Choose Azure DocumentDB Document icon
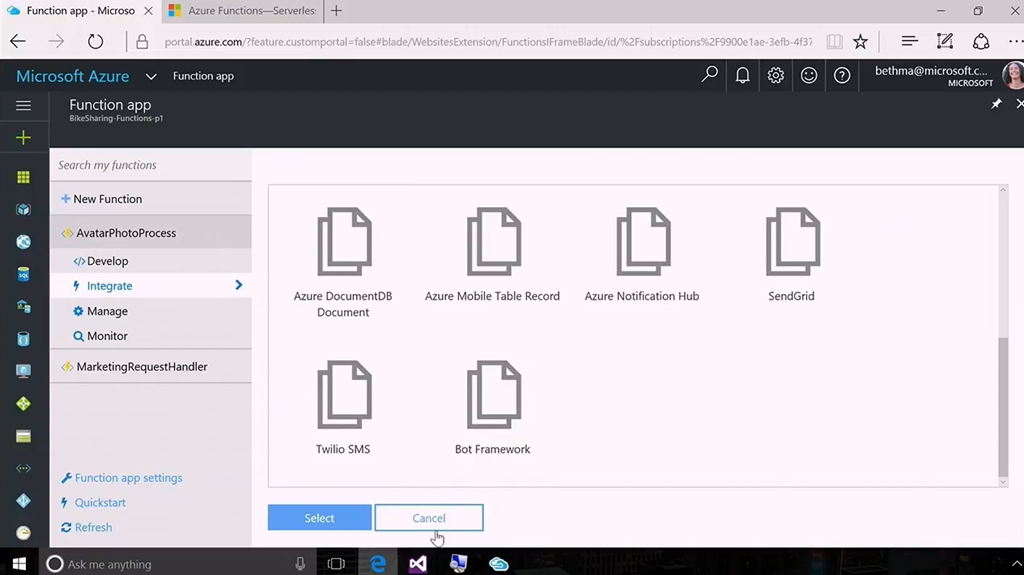 (x=343, y=243)
